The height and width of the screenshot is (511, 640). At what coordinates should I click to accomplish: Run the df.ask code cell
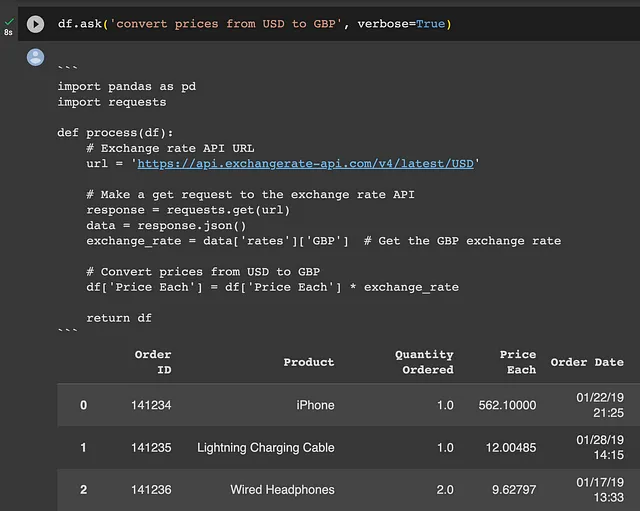pyautogui.click(x=36, y=24)
